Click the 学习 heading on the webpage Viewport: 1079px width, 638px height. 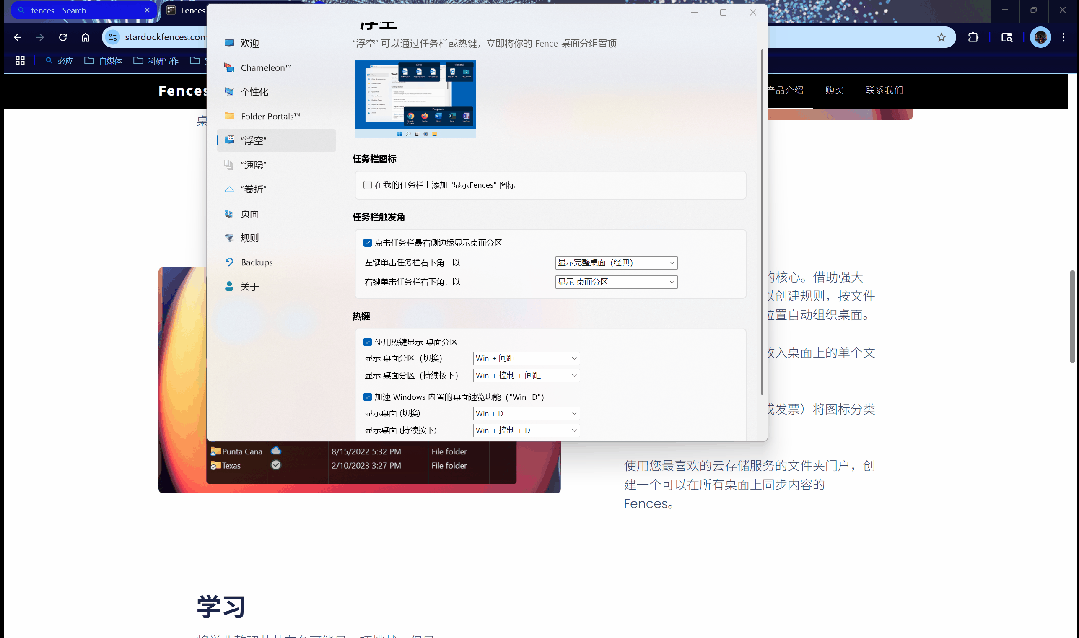coord(221,607)
